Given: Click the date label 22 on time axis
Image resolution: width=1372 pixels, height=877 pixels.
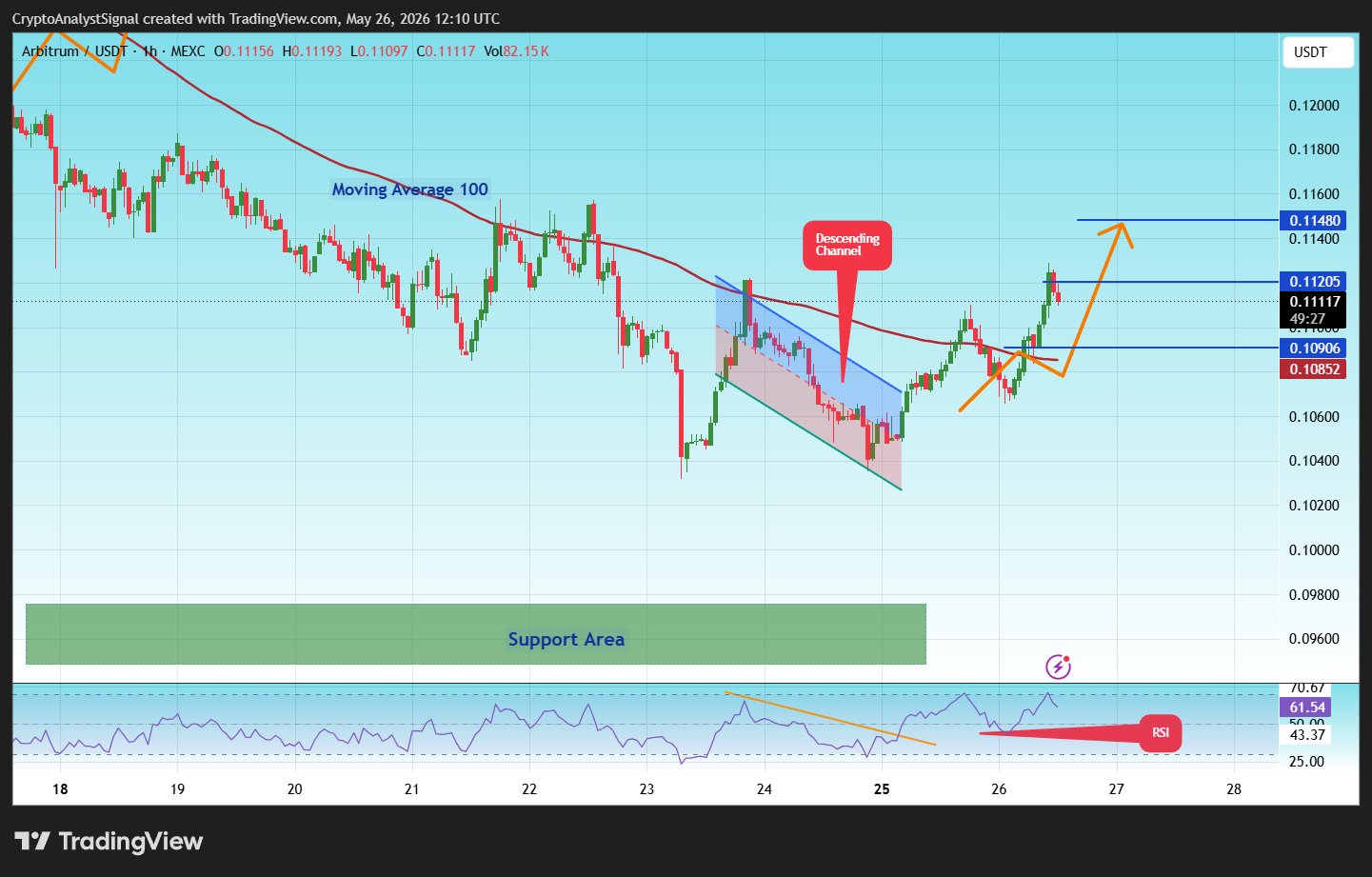Looking at the screenshot, I should tap(529, 789).
